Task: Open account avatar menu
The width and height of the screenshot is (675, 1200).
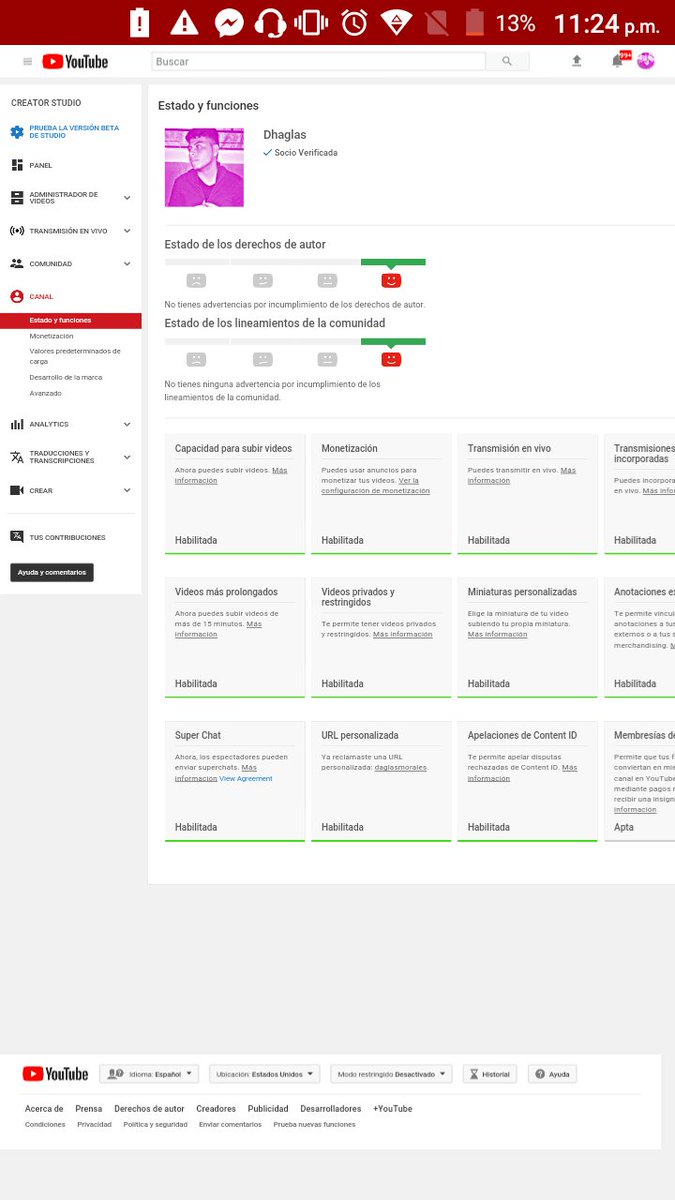Action: click(646, 61)
